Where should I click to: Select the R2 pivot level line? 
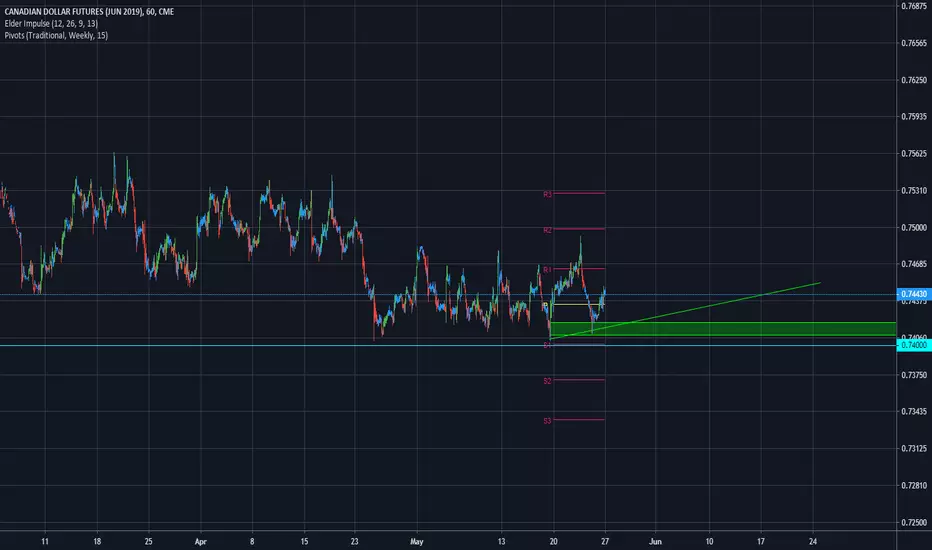579,229
